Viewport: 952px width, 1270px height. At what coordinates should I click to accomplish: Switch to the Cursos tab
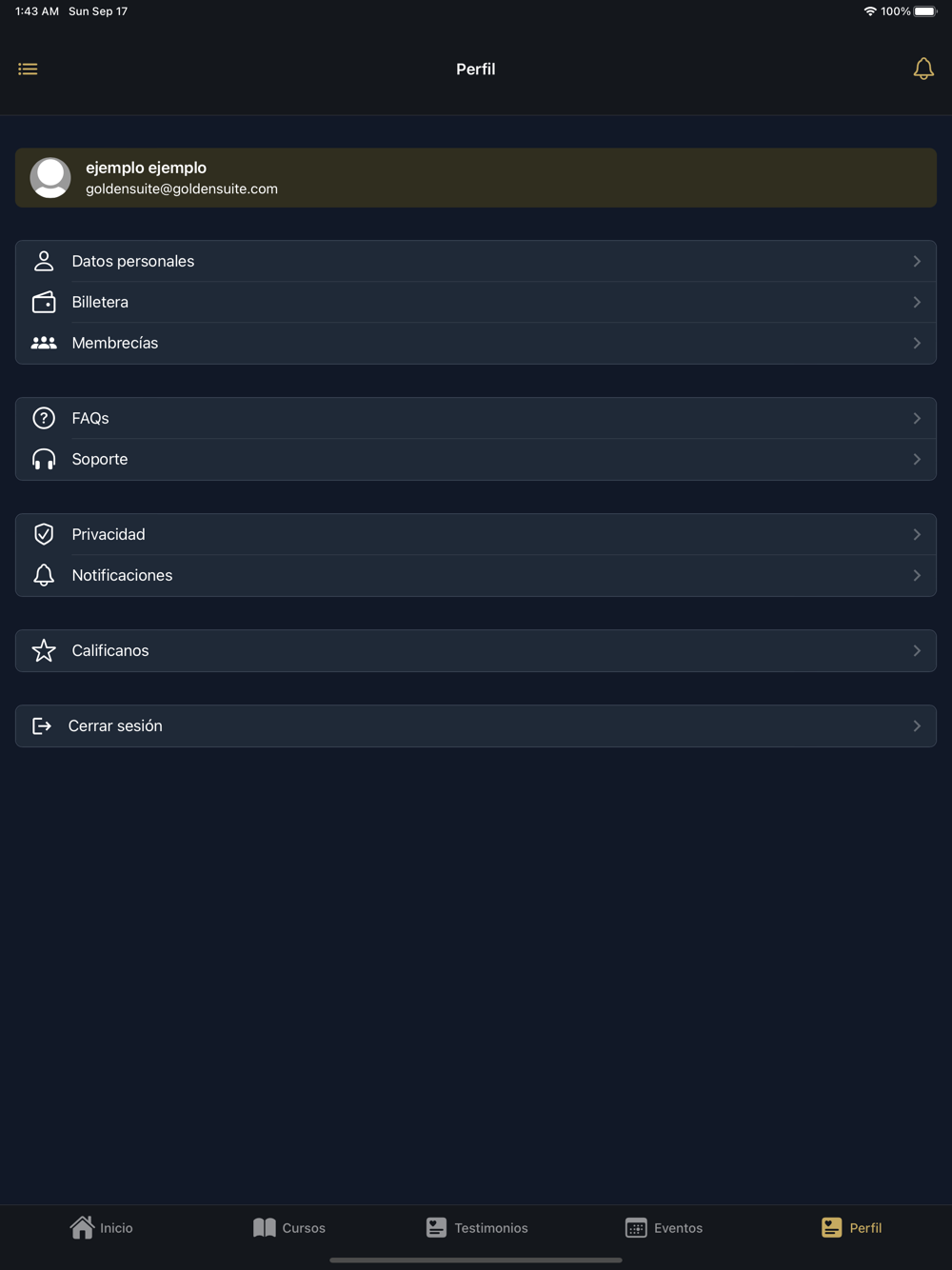288,1227
